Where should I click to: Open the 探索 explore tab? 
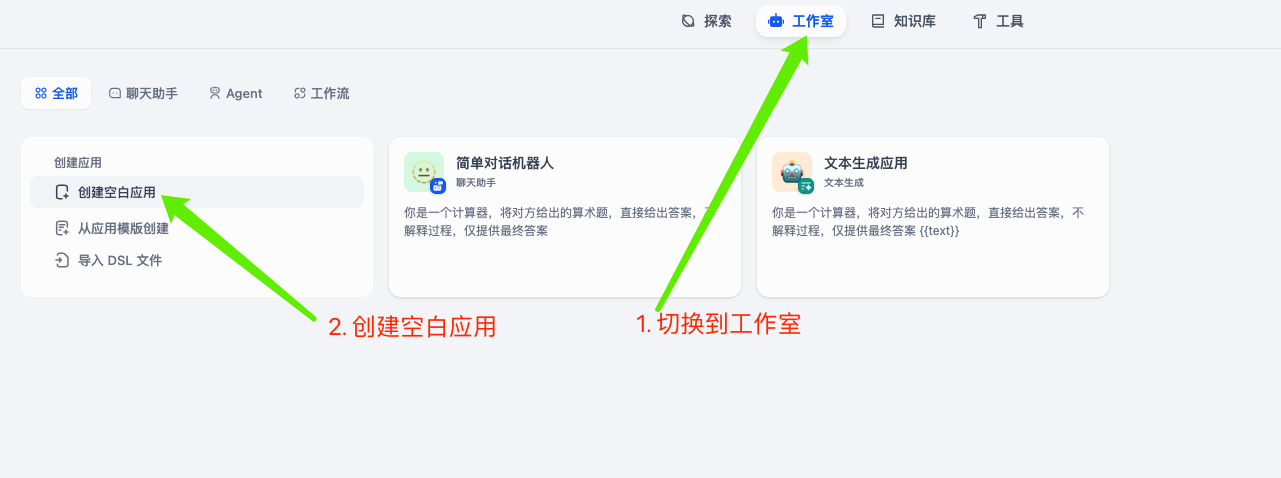tap(706, 21)
